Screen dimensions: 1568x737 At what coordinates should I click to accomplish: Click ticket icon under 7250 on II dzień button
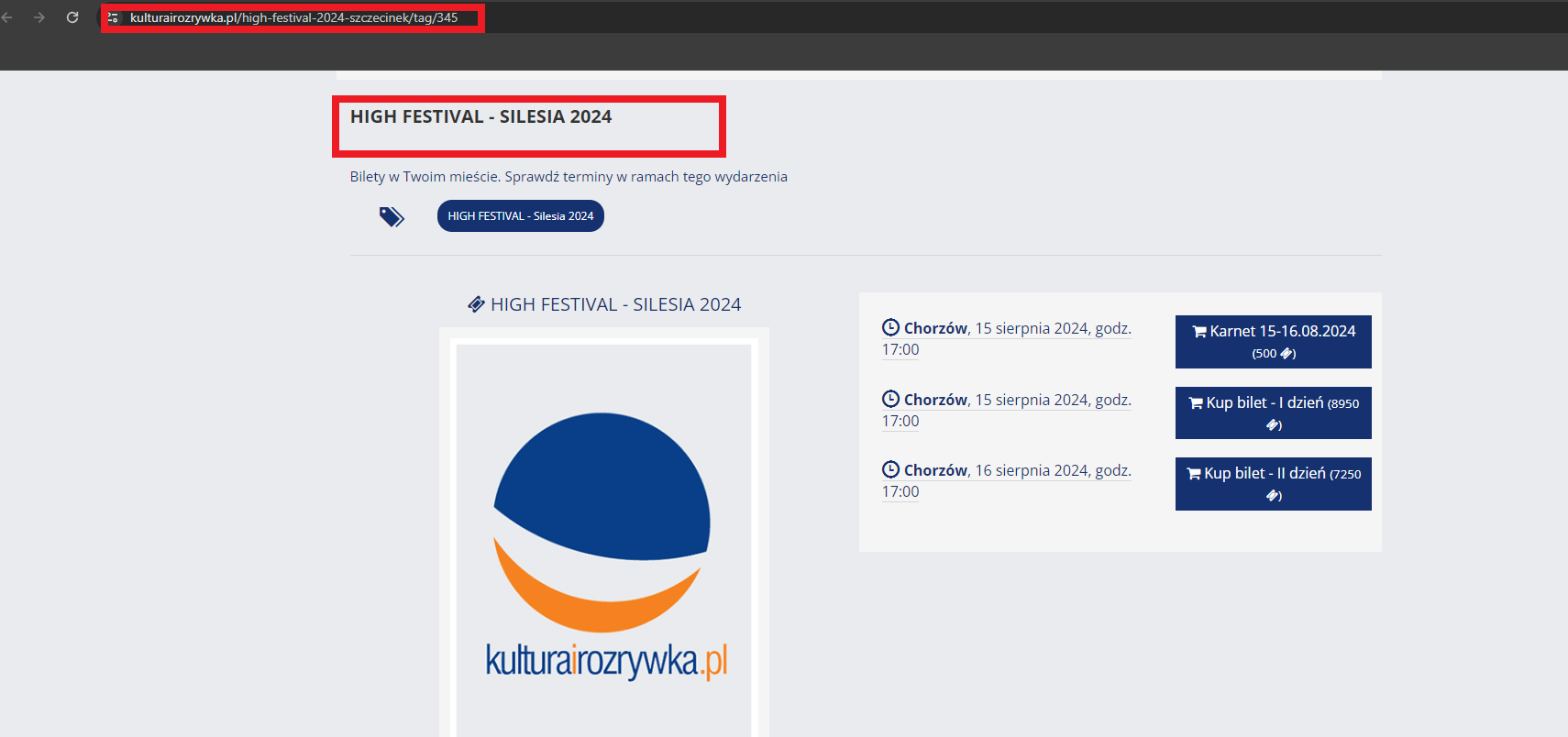pos(1273,496)
